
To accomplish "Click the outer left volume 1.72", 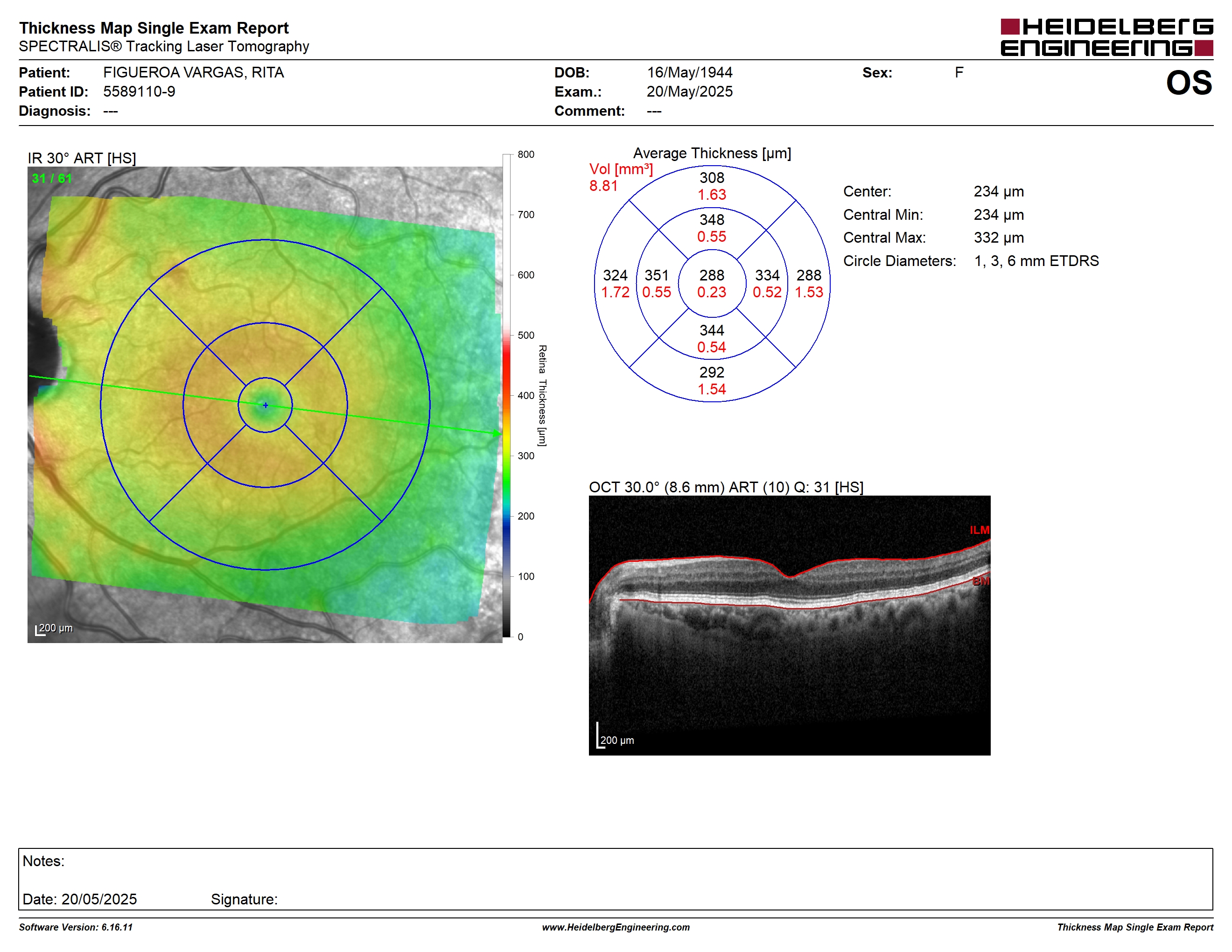I will [615, 292].
